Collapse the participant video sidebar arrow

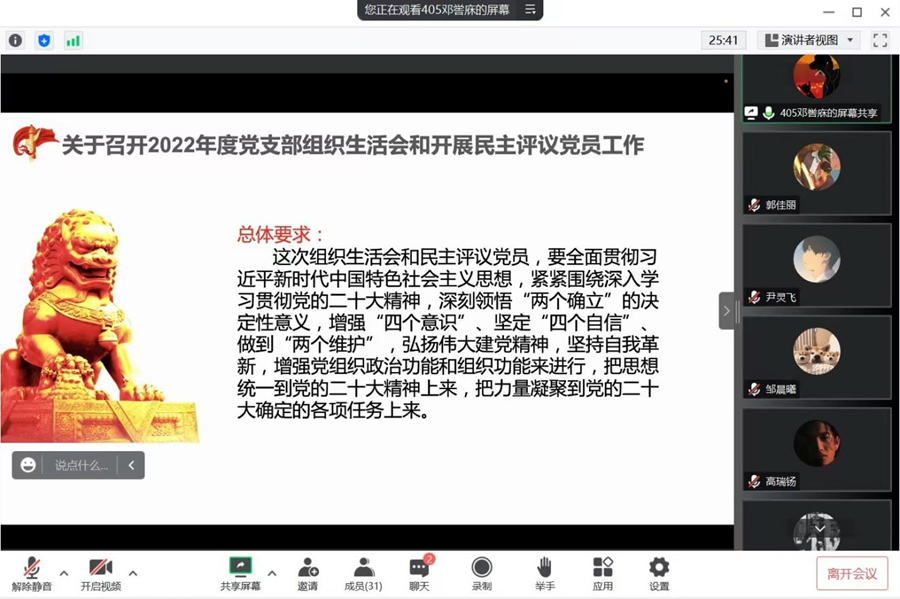(x=727, y=311)
